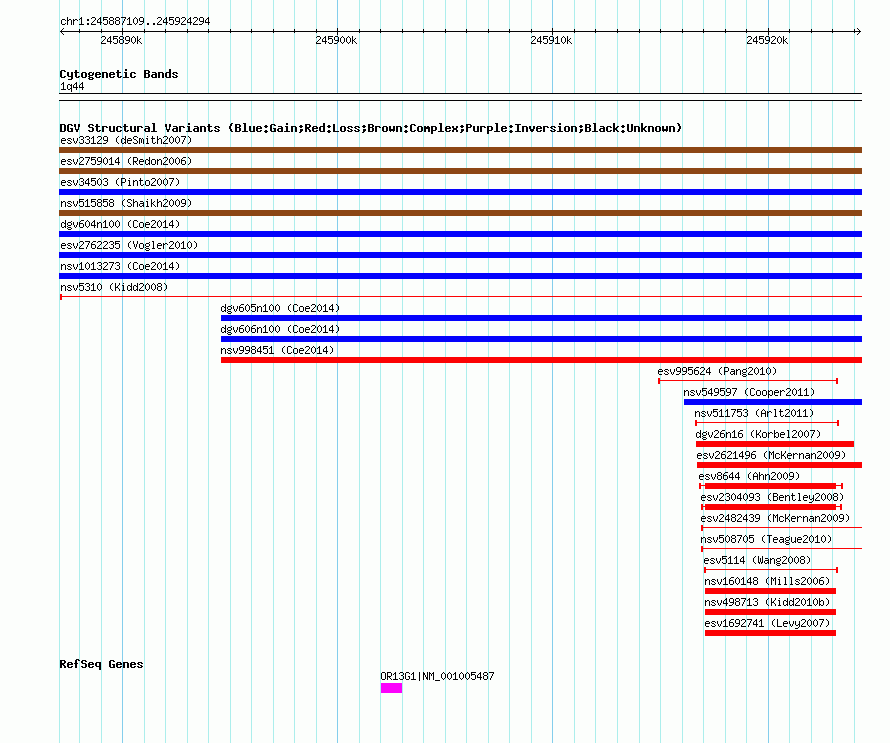890x743 pixels.
Task: Open esv2482439 (McKernan2009) label
Action: pos(775,518)
